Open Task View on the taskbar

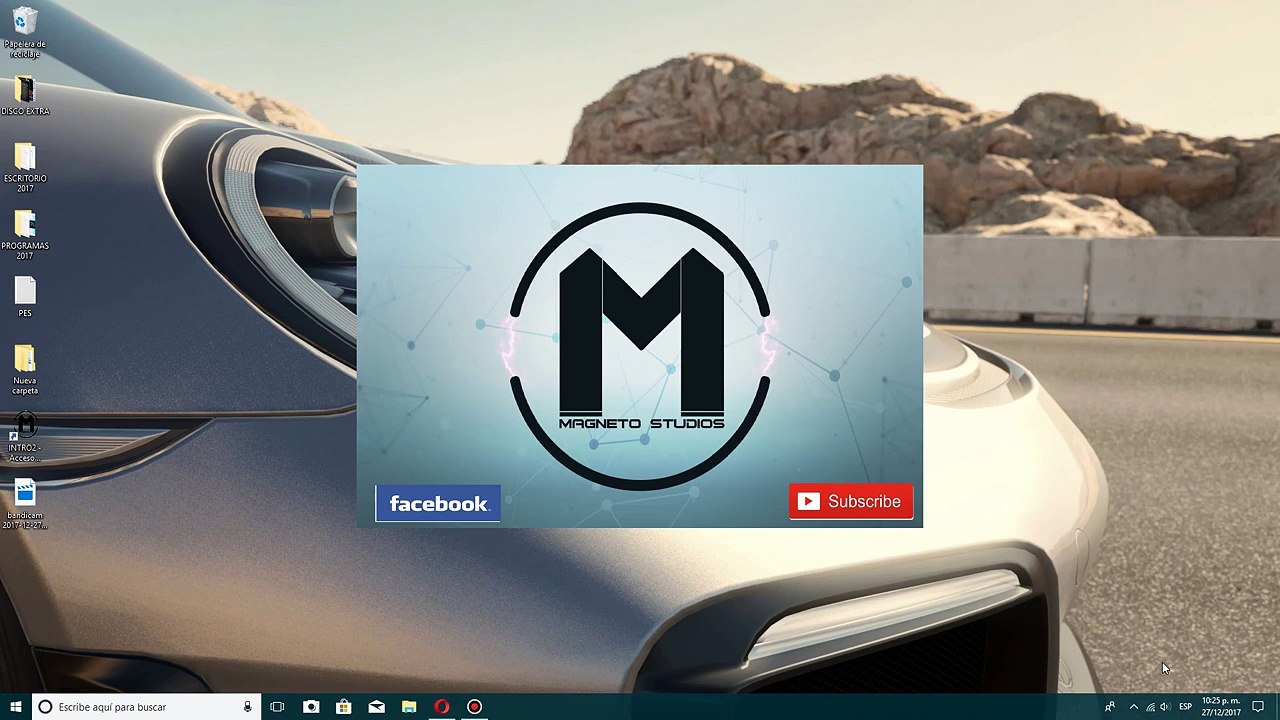277,707
